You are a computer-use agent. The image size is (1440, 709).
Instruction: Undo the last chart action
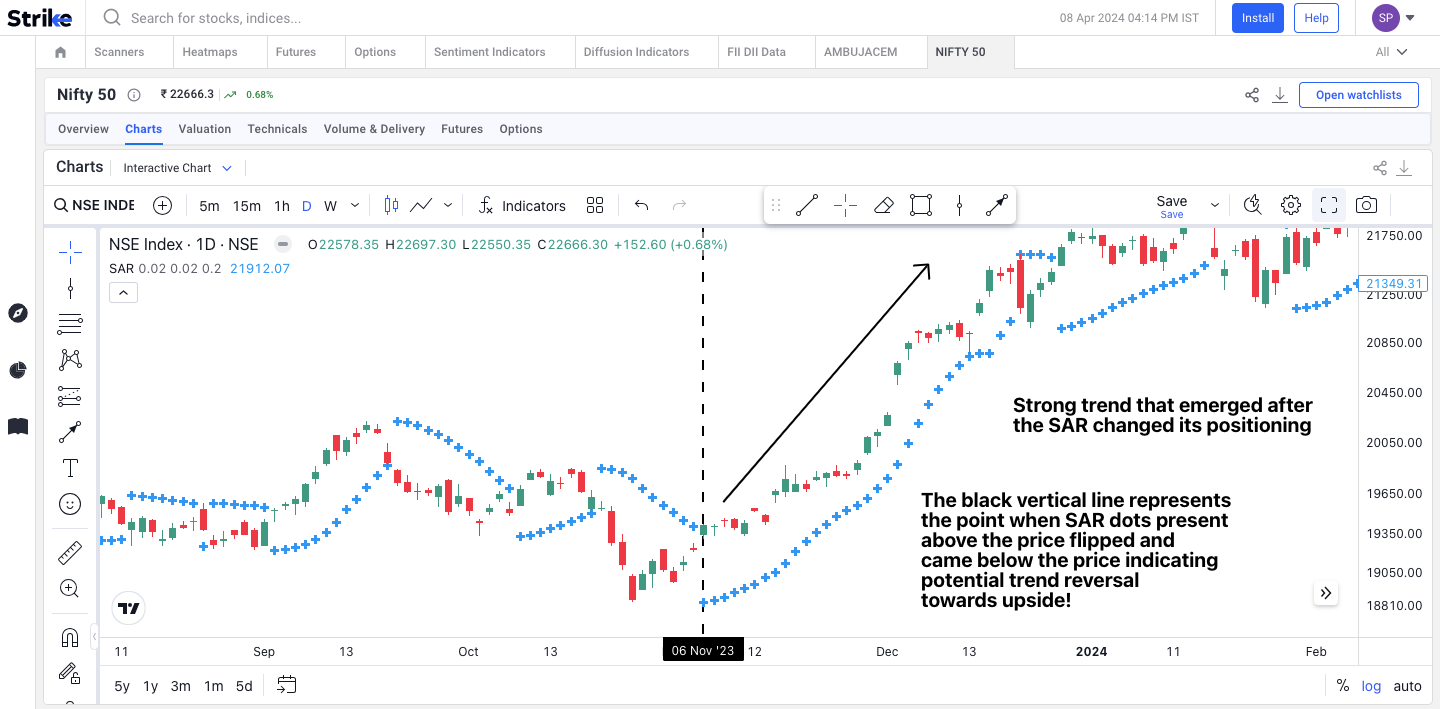[642, 205]
